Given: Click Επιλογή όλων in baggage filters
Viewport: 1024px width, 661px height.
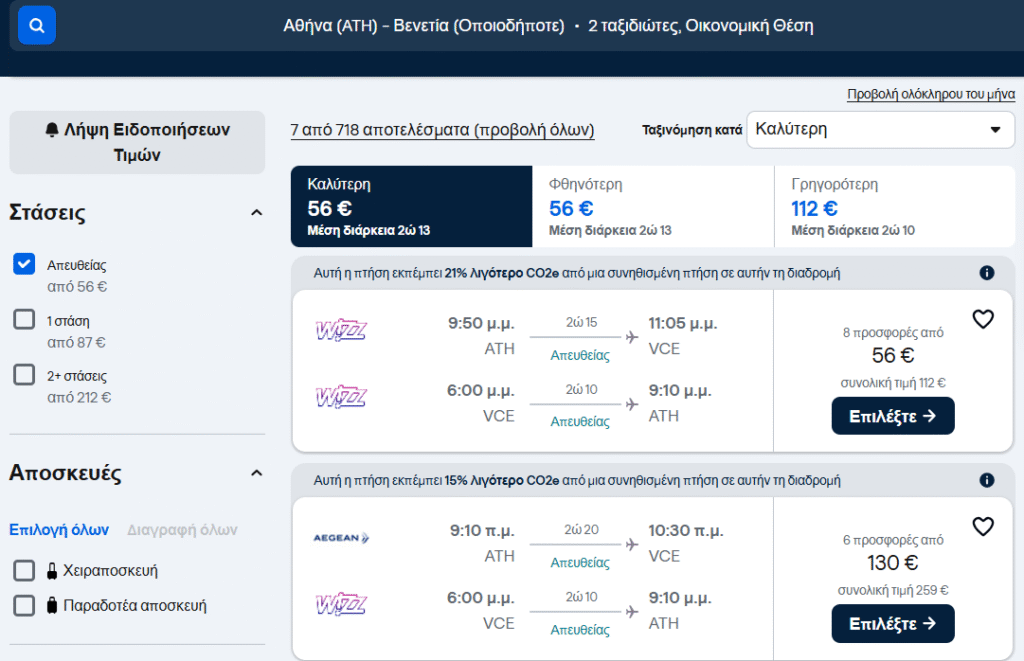Looking at the screenshot, I should (x=59, y=530).
